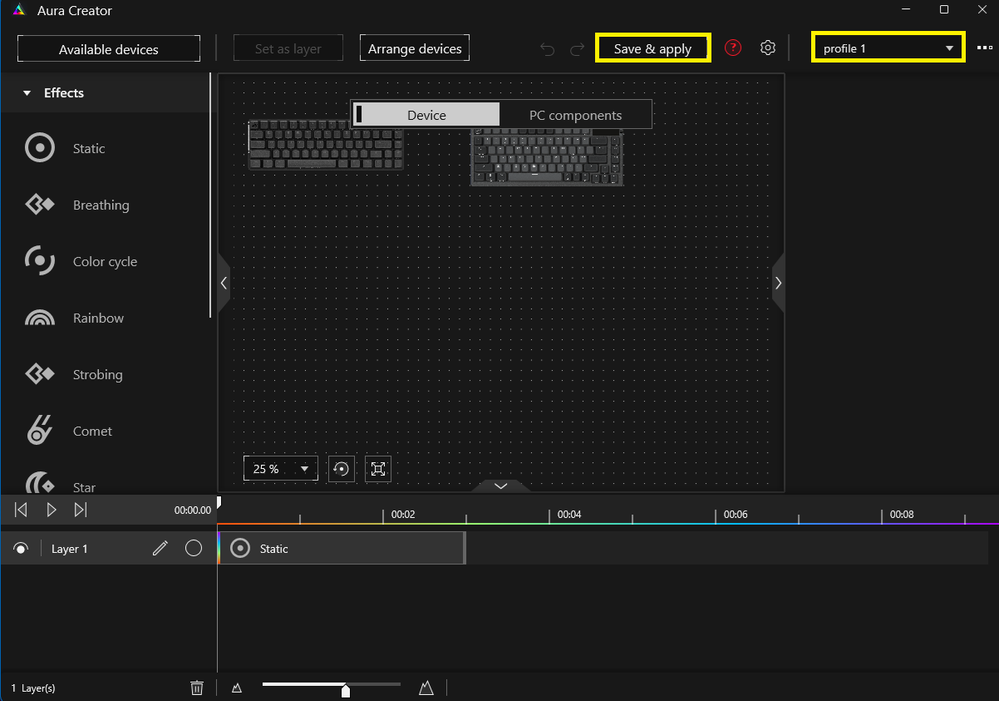The height and width of the screenshot is (701, 999).
Task: Close the Aura Creator window
Action: 982,10
